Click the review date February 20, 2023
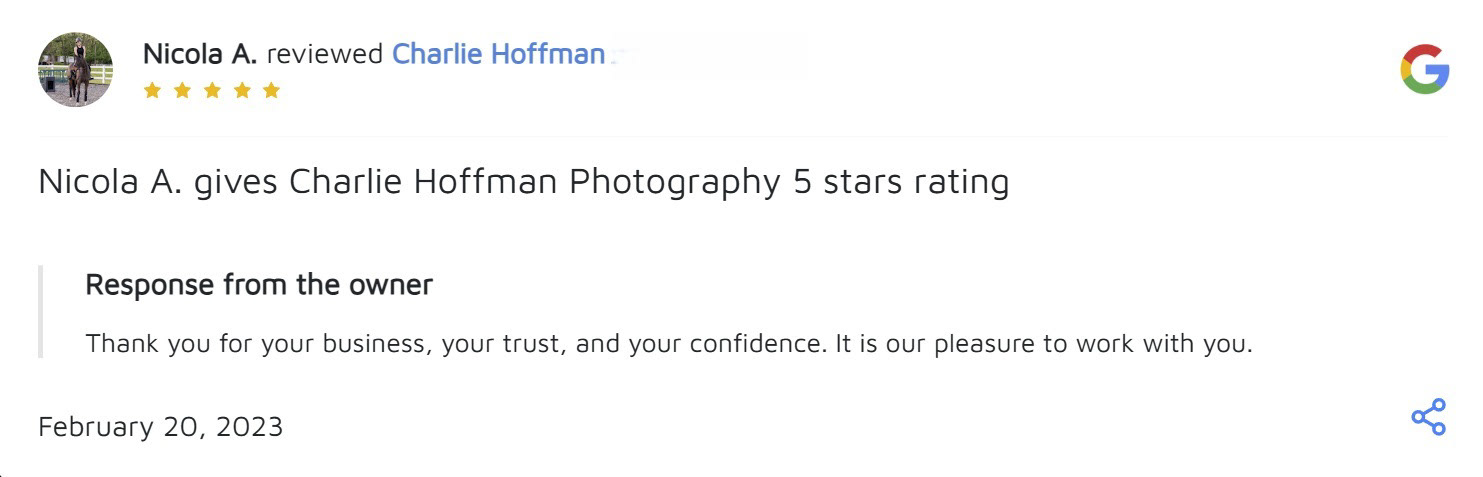 pyautogui.click(x=160, y=427)
